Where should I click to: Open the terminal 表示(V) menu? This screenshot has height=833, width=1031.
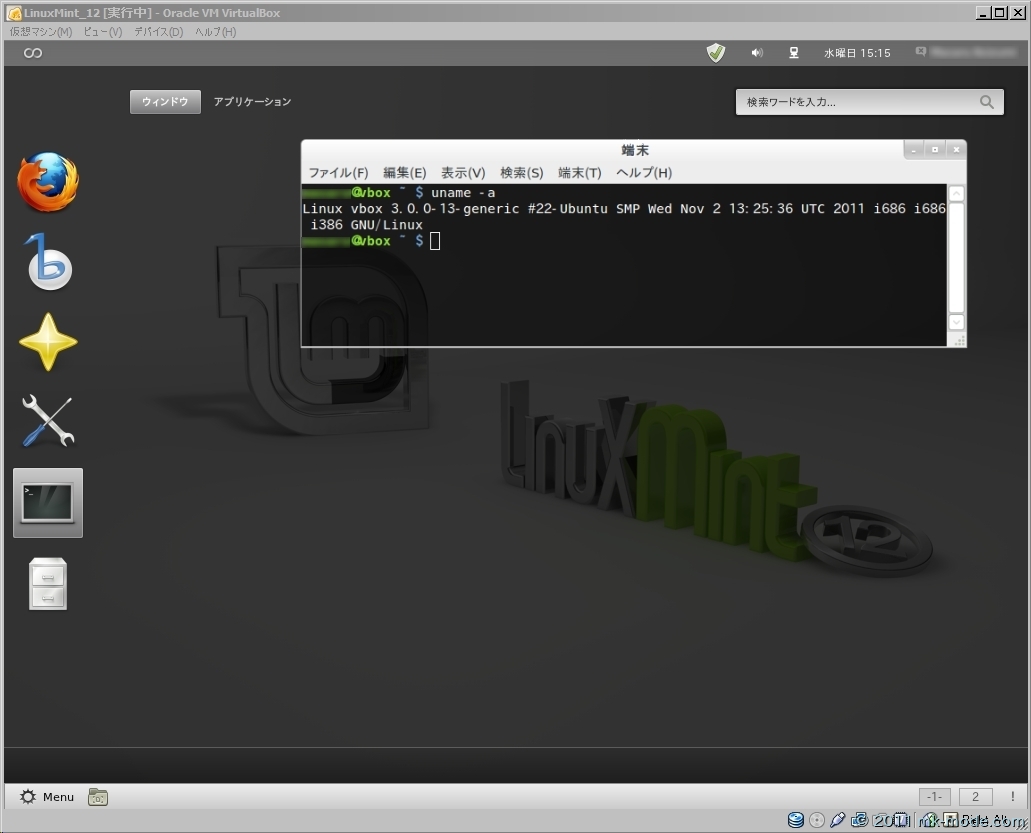(463, 173)
